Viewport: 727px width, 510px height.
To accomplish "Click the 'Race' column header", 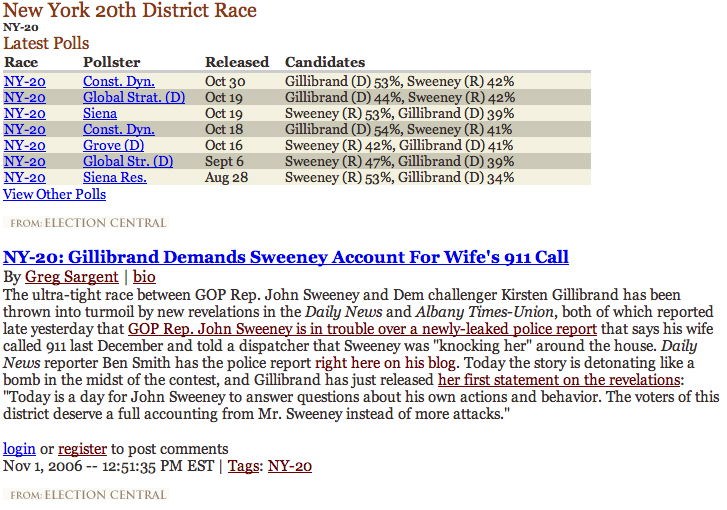I will tap(21, 62).
